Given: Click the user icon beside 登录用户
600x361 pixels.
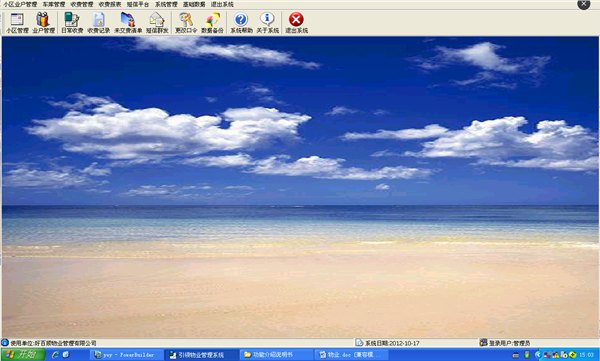Looking at the screenshot, I should (x=483, y=343).
